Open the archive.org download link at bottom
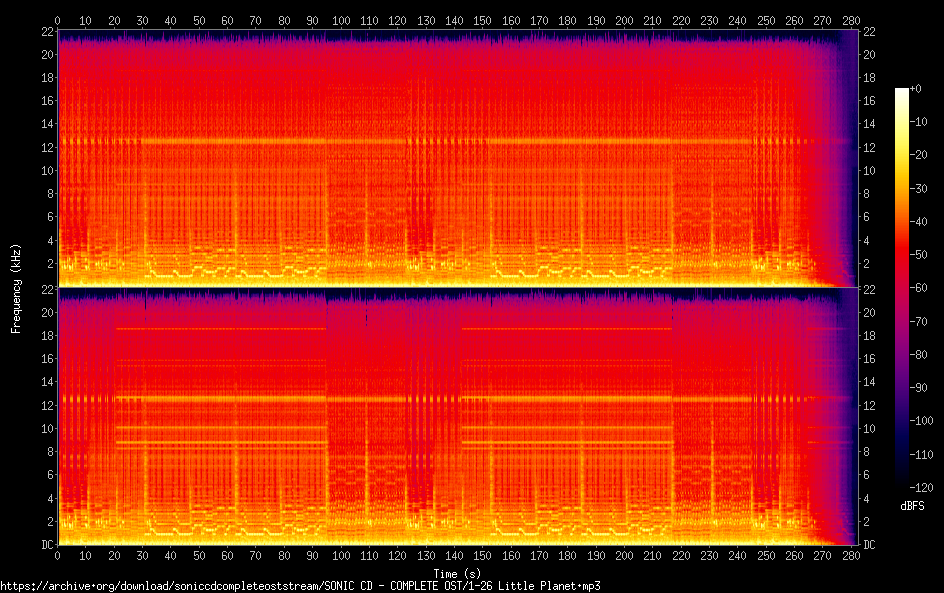944x593 pixels. [x=300, y=585]
